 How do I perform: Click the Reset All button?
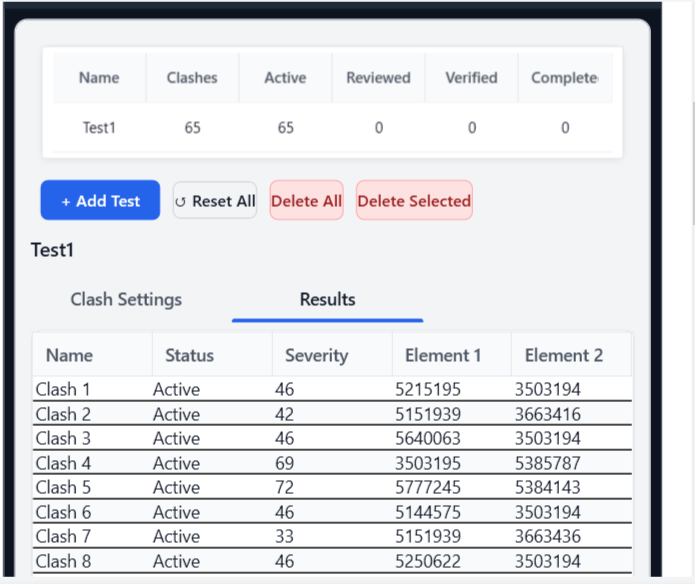tap(215, 200)
